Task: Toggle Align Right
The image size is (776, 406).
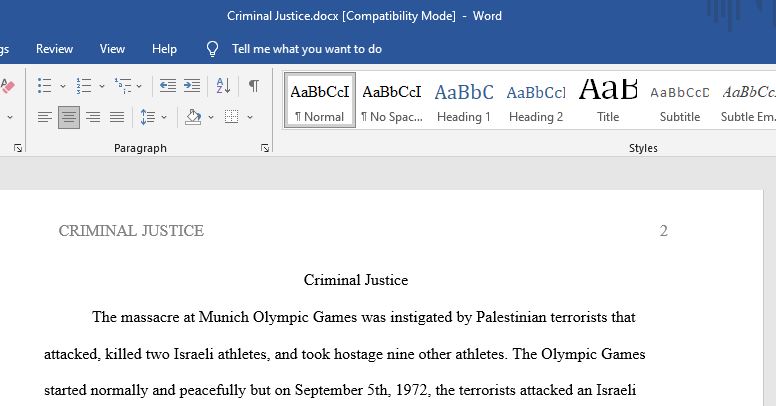Action: point(93,117)
